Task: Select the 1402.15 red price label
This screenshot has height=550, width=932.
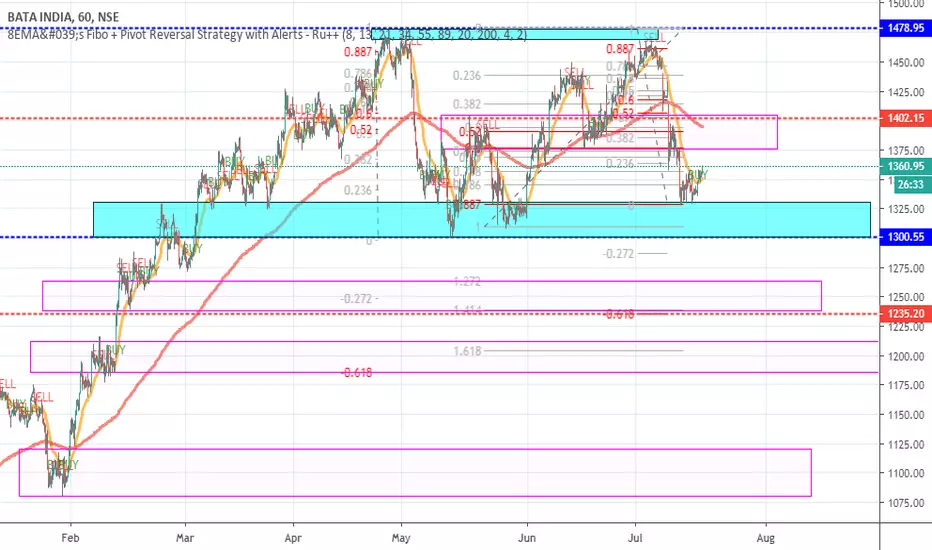Action: point(905,118)
